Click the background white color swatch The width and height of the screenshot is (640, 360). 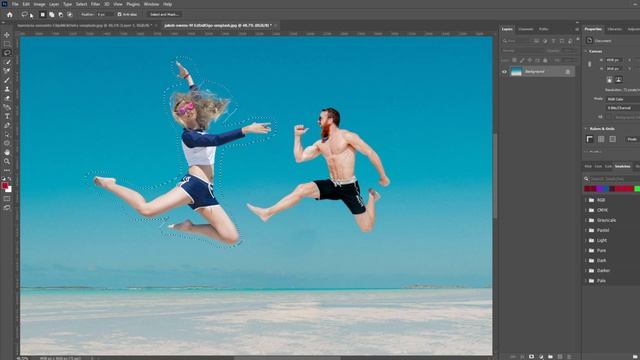click(x=9, y=190)
